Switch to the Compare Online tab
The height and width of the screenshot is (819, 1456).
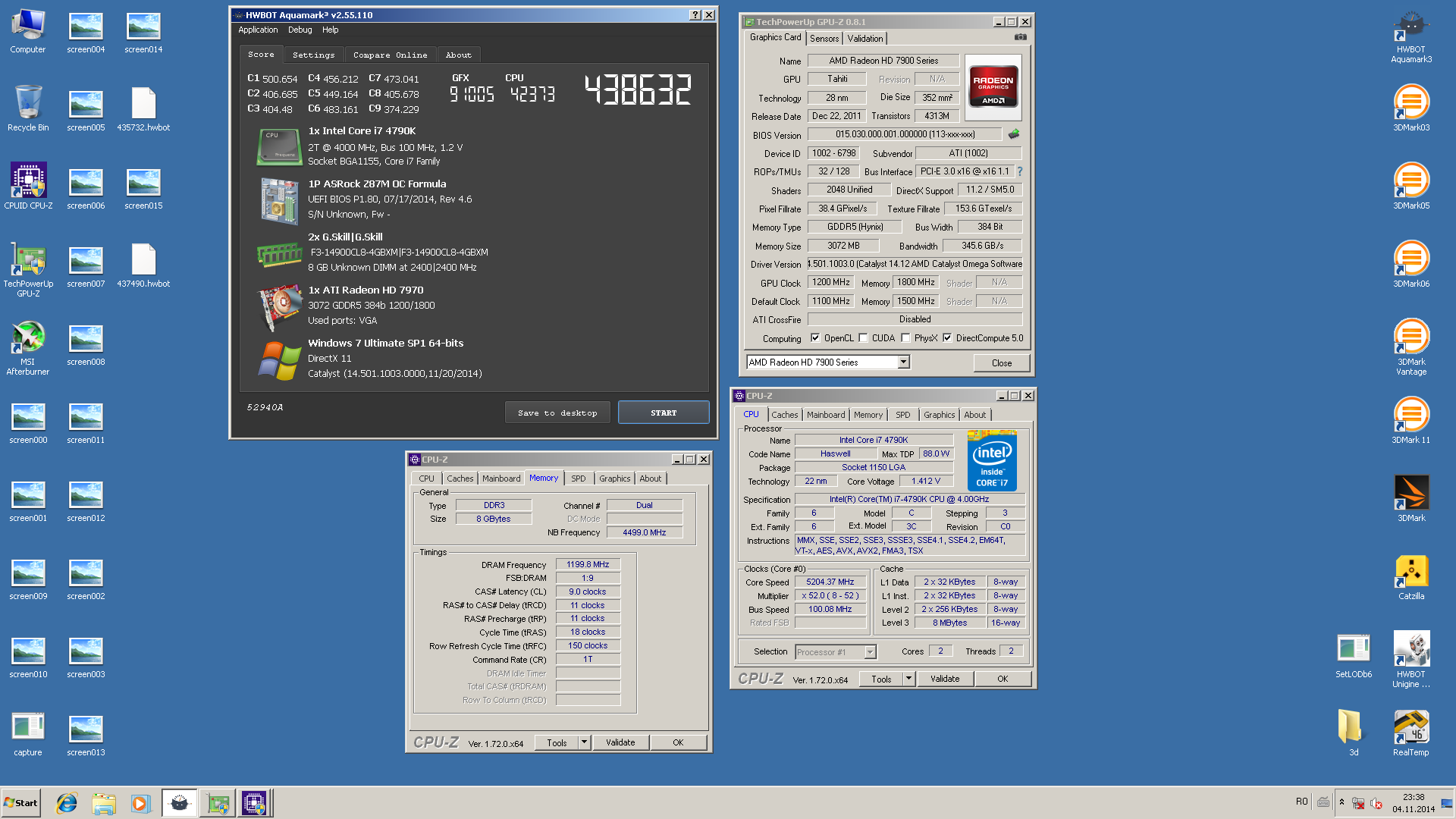[x=390, y=55]
